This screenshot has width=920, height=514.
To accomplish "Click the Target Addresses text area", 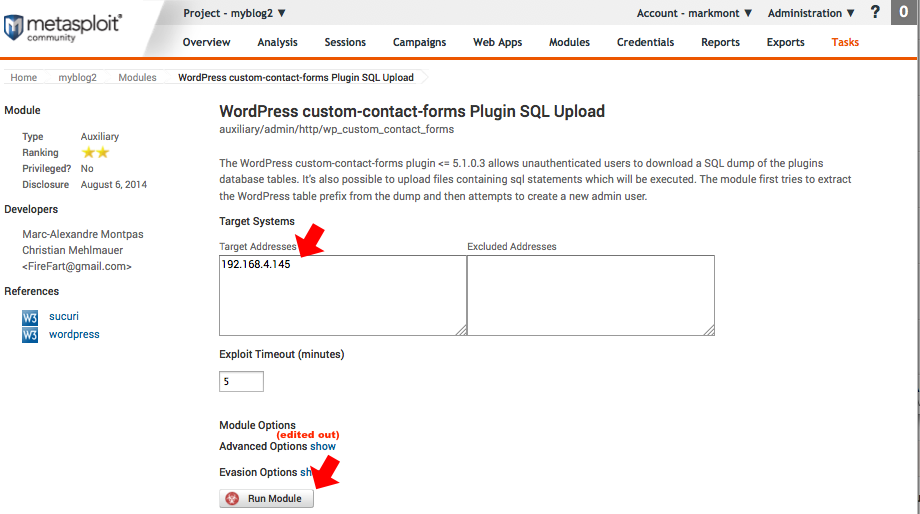I will (342, 295).
